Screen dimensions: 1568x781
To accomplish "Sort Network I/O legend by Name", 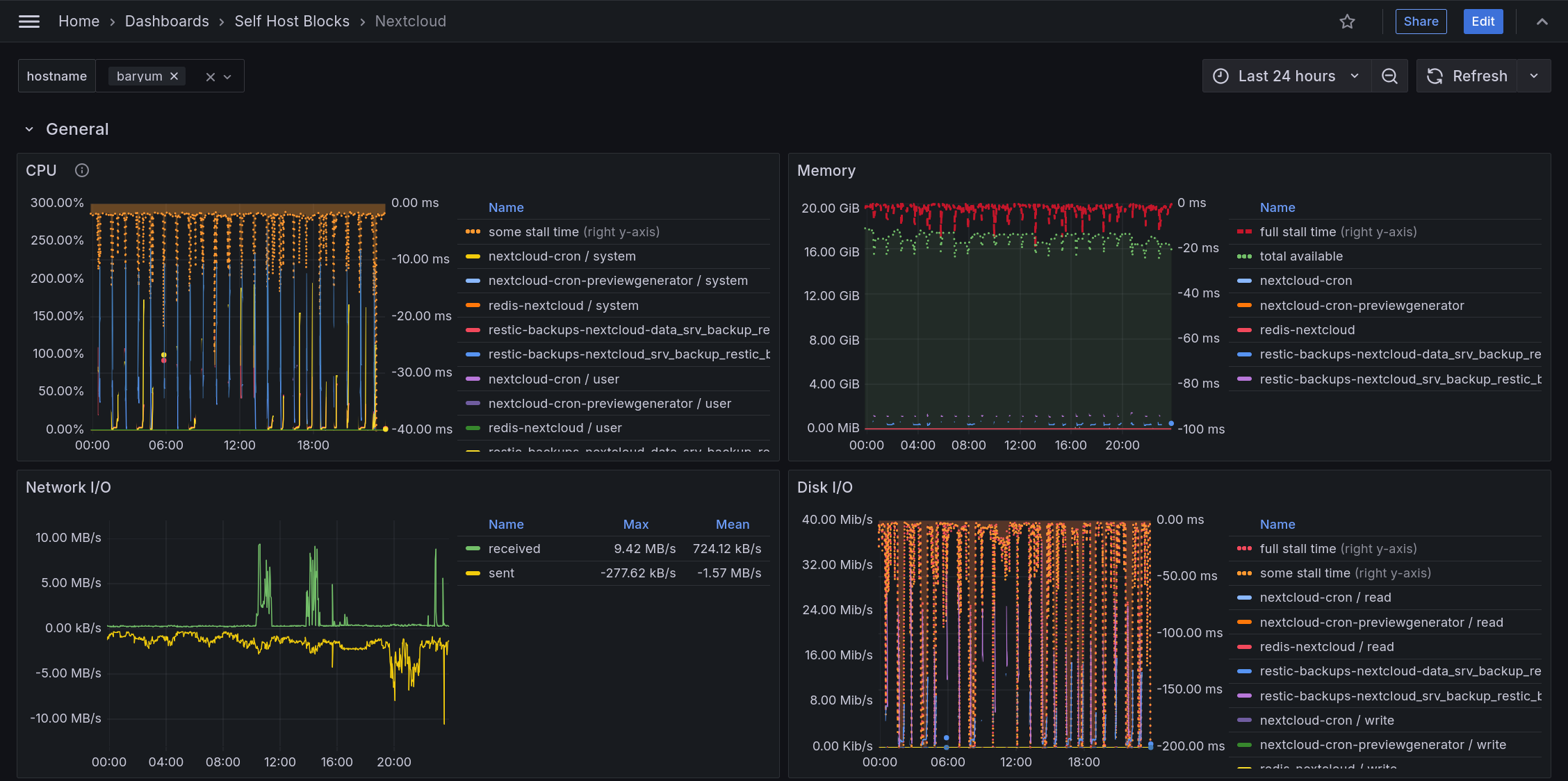I will (x=506, y=525).
